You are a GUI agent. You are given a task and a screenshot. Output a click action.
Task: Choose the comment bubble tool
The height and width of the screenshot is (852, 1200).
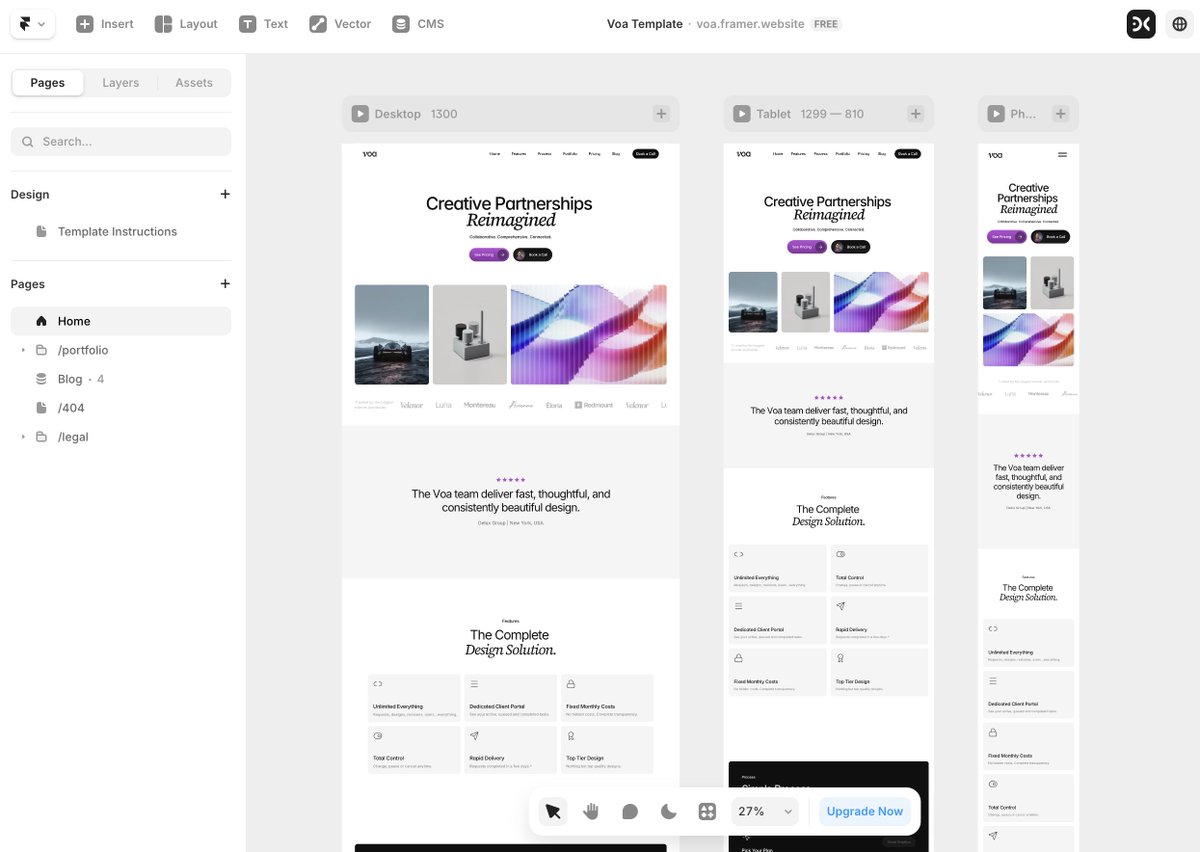(630, 811)
